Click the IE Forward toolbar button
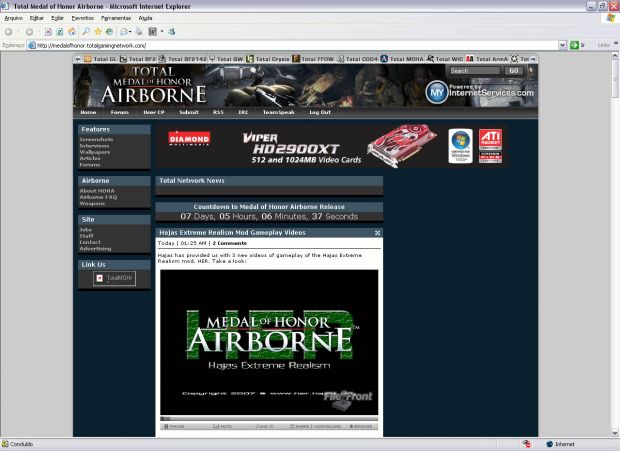 point(29,32)
